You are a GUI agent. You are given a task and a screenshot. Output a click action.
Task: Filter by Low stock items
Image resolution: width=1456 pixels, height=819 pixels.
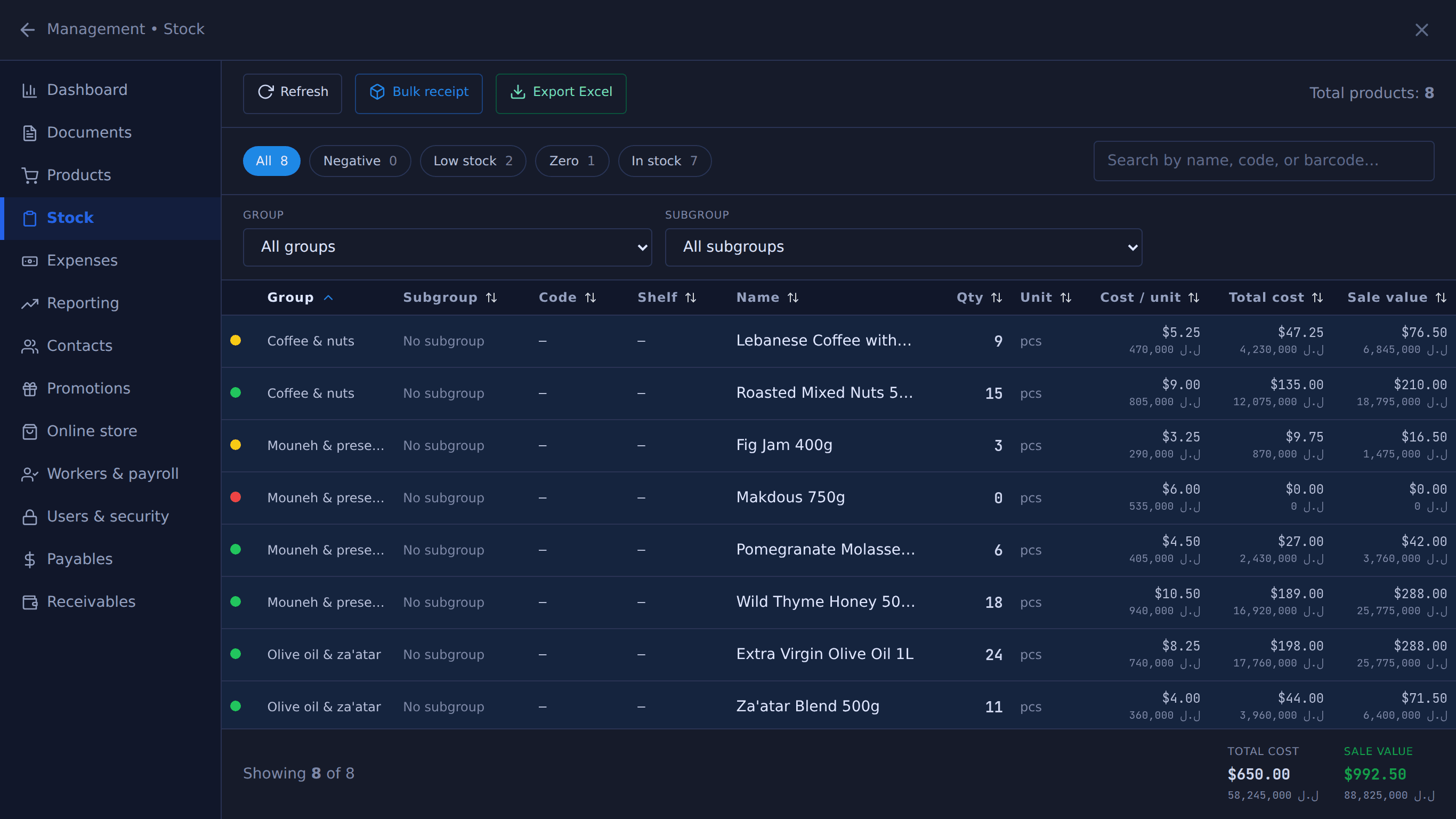pos(473,161)
